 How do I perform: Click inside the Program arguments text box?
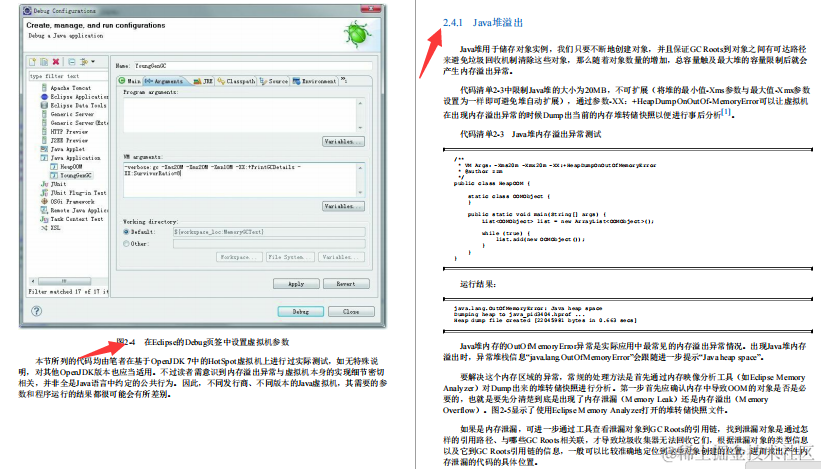click(240, 115)
